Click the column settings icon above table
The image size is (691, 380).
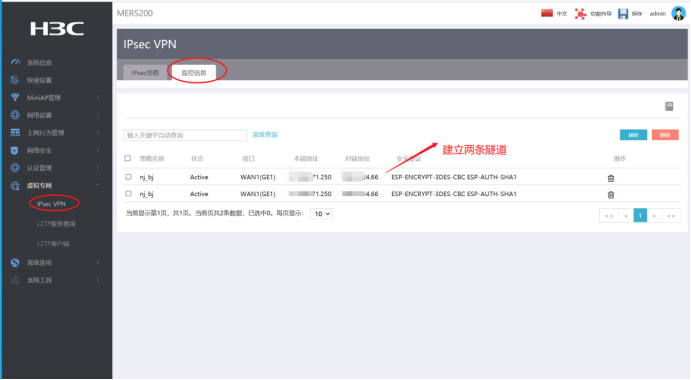(x=669, y=106)
